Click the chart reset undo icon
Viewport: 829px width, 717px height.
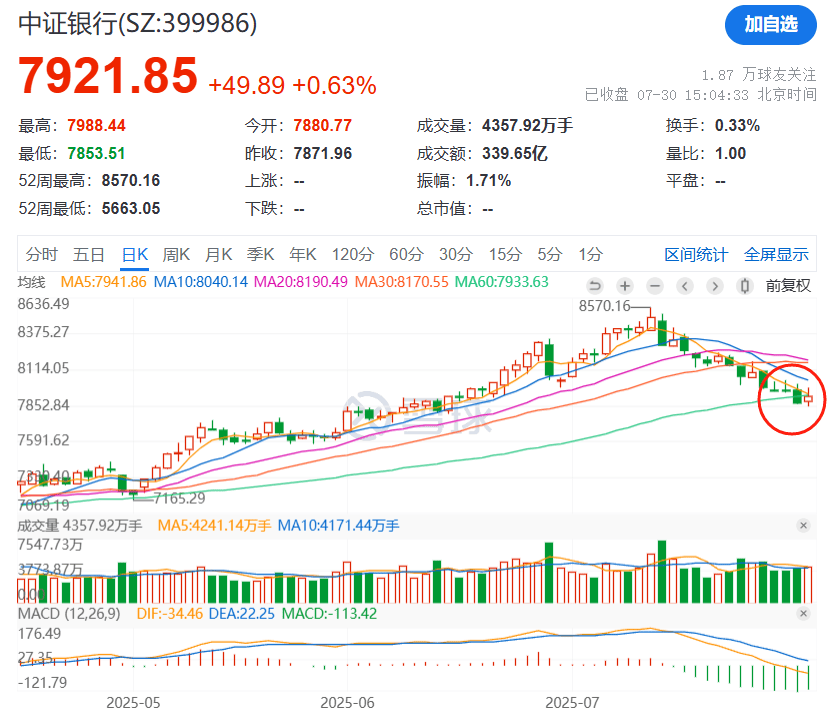595,286
